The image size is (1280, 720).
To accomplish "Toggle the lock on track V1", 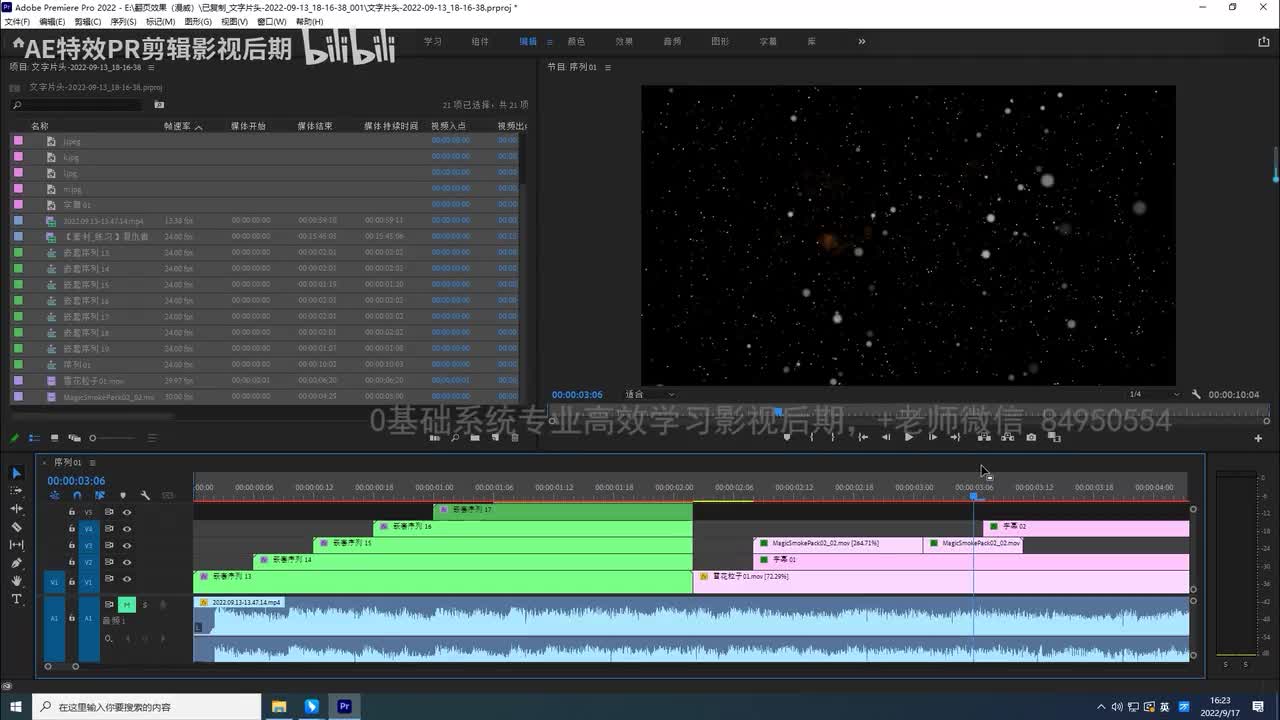I will [71, 580].
